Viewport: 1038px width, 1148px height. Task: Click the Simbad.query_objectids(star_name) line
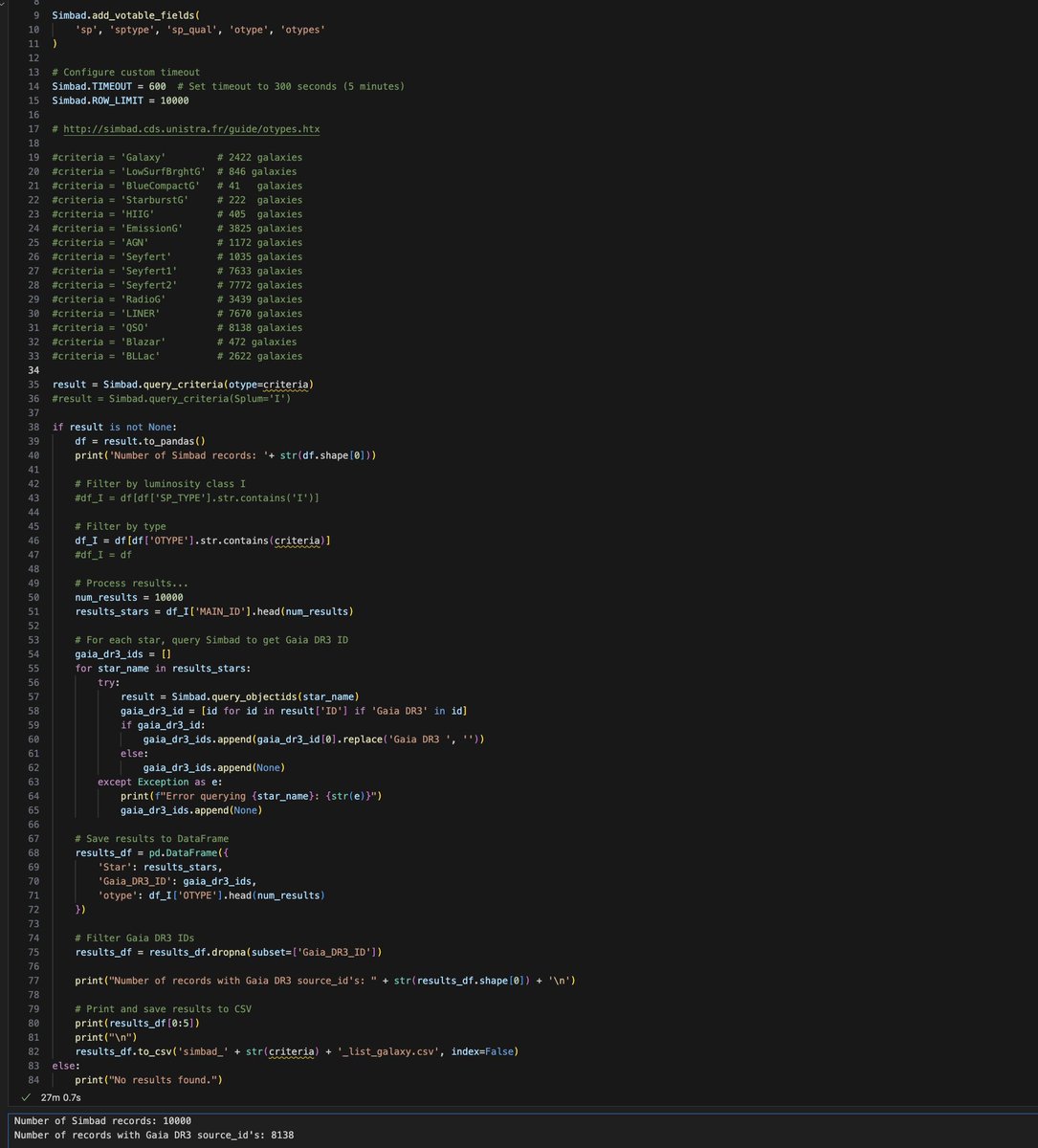point(240,696)
